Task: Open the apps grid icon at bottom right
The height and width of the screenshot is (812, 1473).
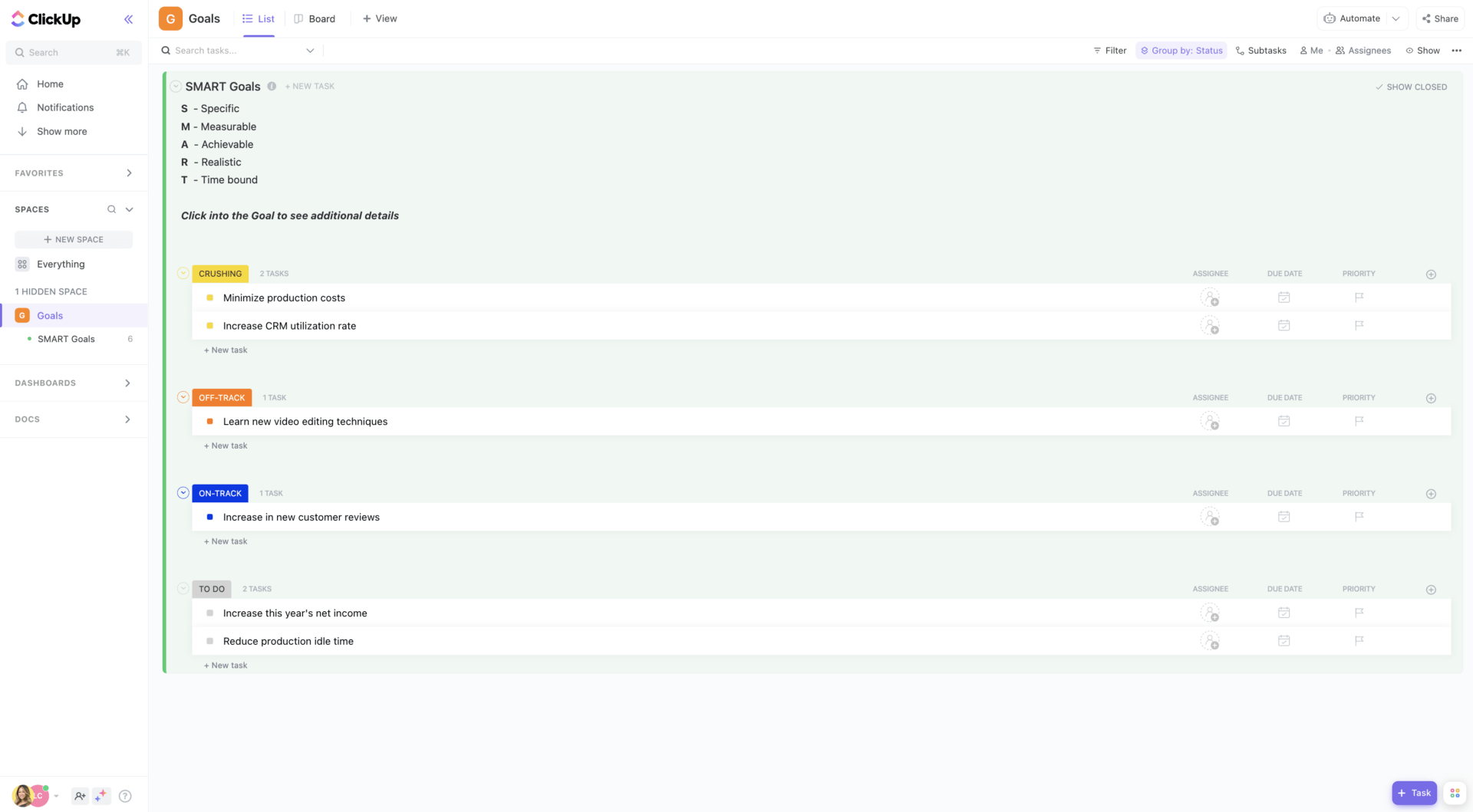Action: click(x=1455, y=793)
